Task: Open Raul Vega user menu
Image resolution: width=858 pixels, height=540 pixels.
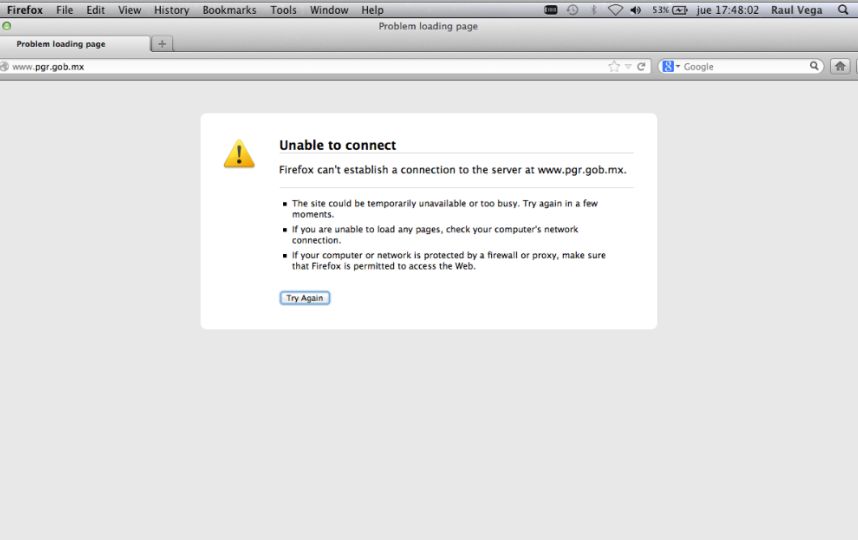Action: [x=796, y=10]
